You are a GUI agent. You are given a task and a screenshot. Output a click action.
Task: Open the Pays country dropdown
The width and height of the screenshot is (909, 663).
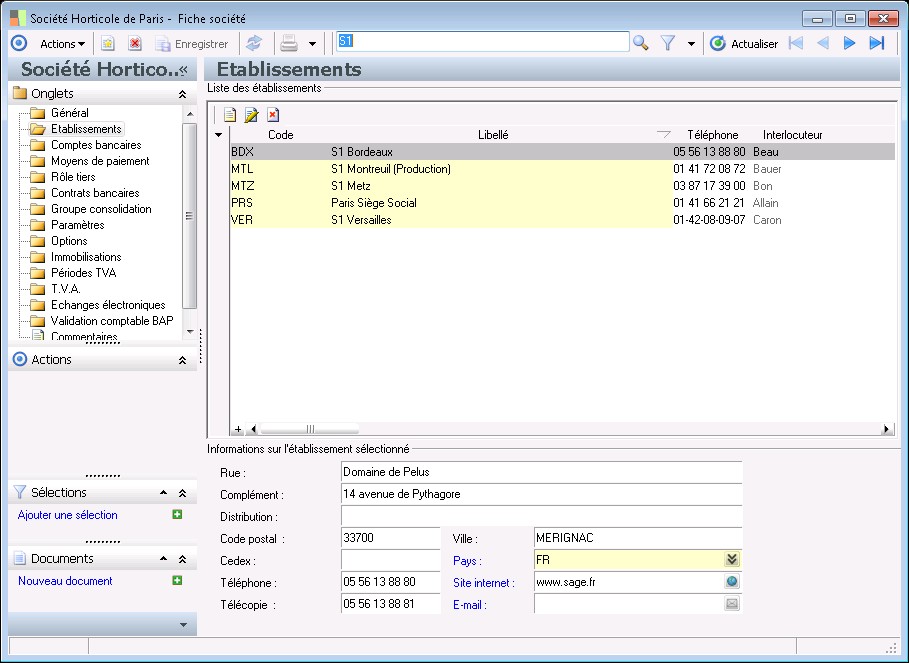[x=732, y=560]
